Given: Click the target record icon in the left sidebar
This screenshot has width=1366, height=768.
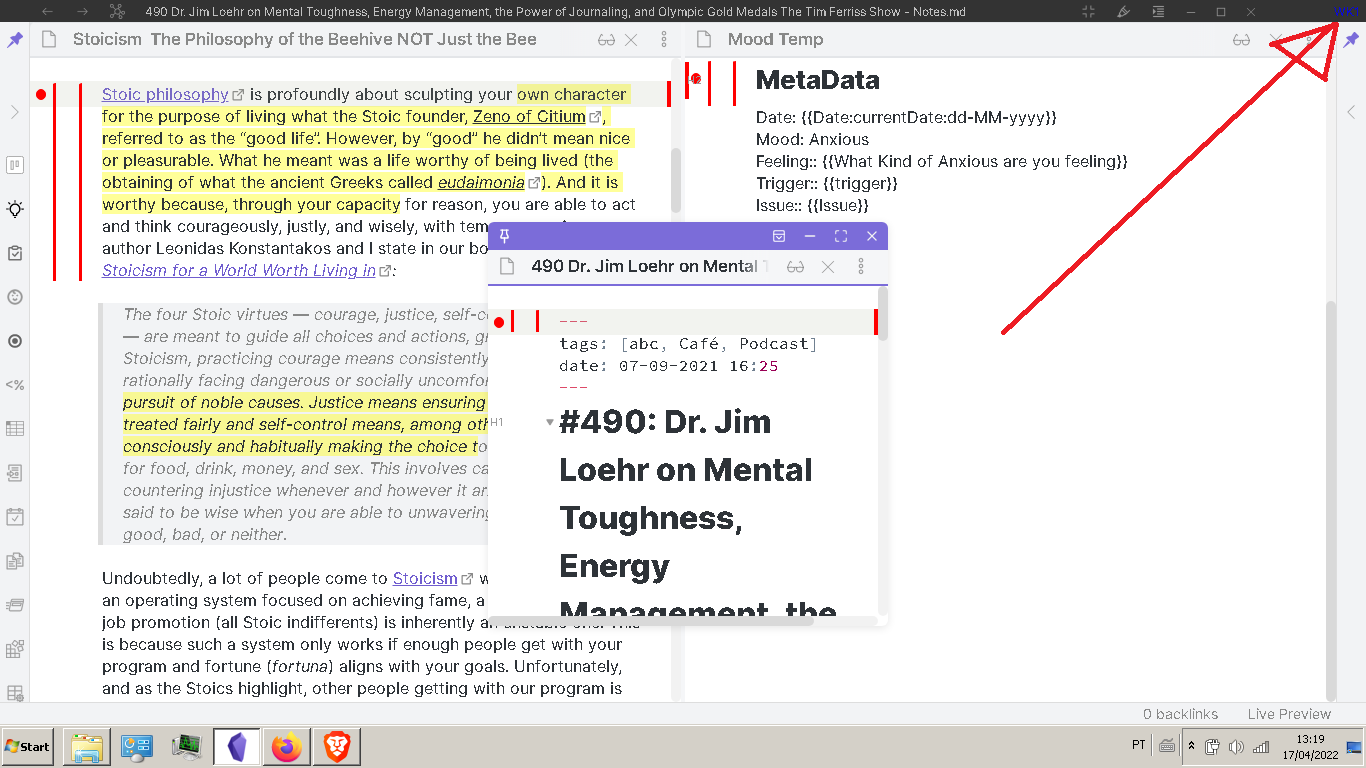Looking at the screenshot, I should coord(14,340).
